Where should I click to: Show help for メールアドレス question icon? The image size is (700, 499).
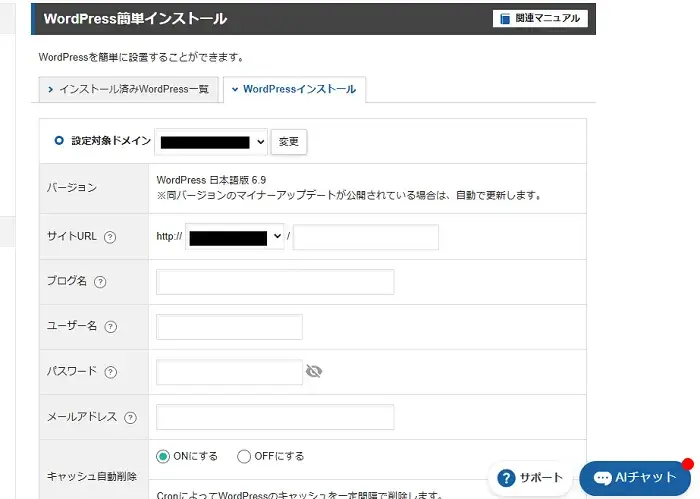pos(130,418)
